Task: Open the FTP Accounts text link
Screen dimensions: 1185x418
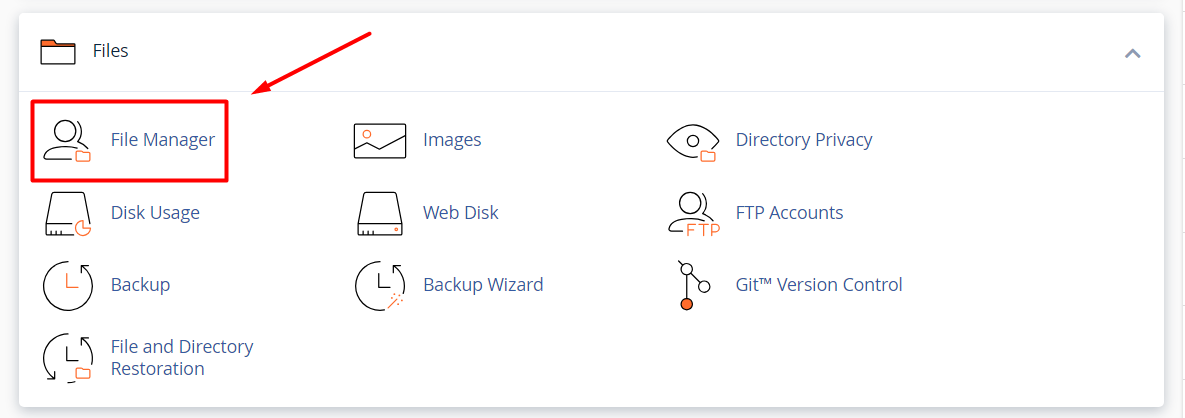Action: [x=789, y=213]
